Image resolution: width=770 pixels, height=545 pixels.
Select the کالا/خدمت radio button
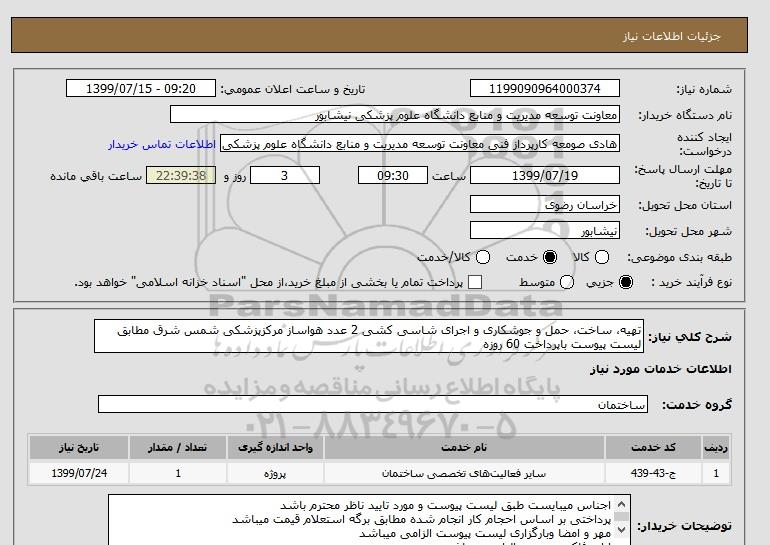483,257
